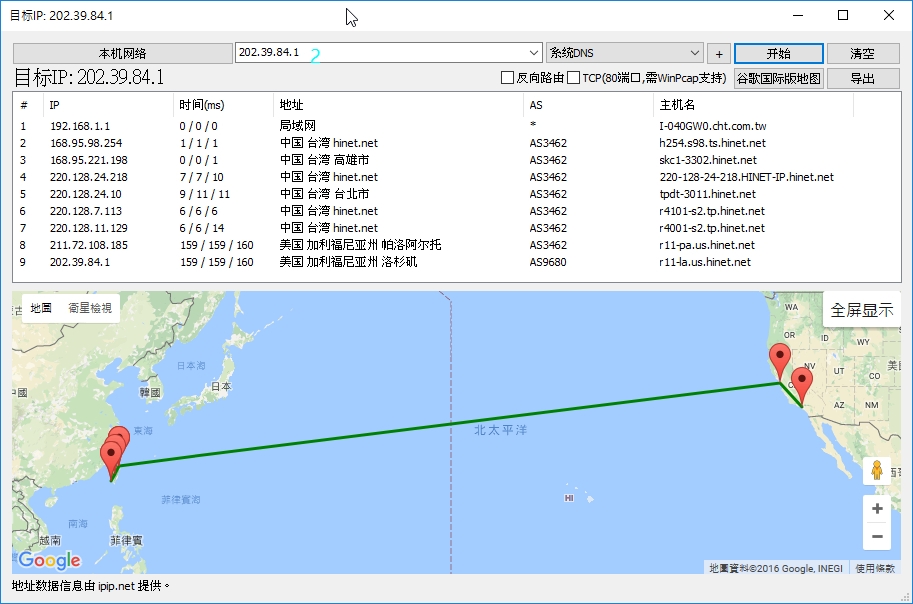Viewport: 913px width, 604px height.
Task: Maximize the window
Action: coord(843,15)
